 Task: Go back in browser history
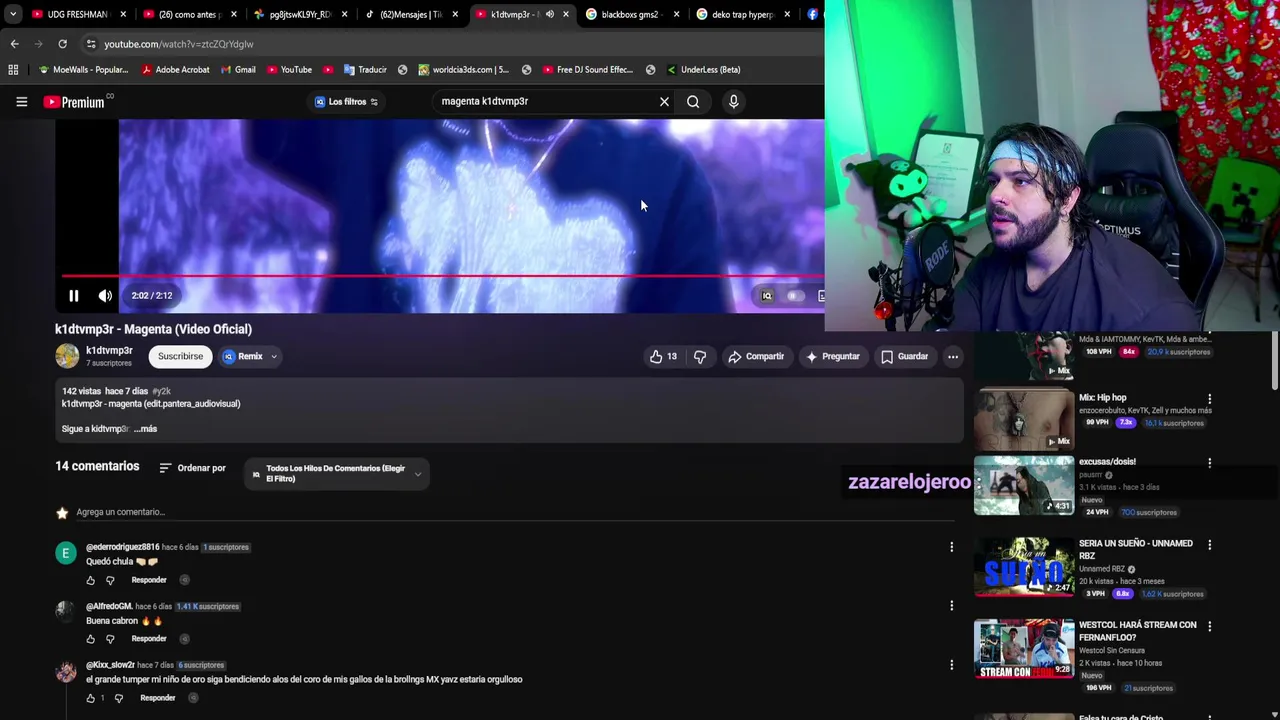[x=14, y=44]
